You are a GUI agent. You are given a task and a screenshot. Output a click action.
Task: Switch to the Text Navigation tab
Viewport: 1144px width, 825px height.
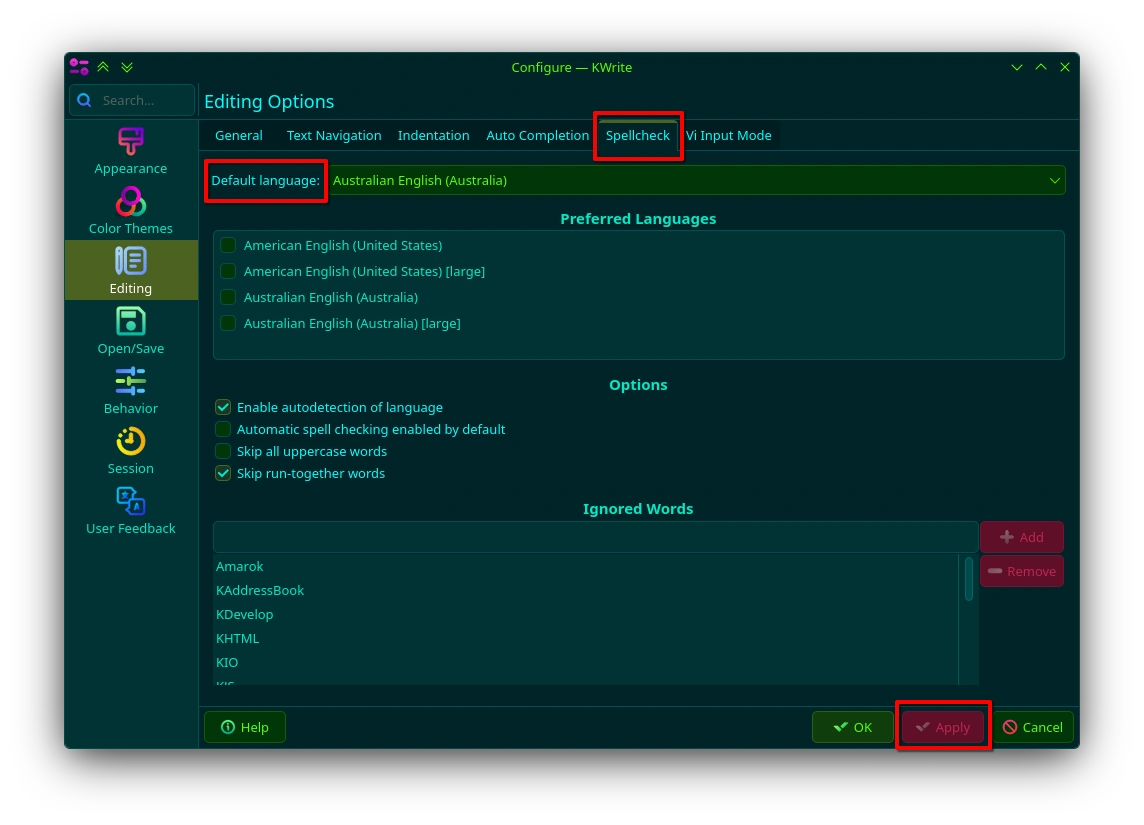(x=333, y=135)
